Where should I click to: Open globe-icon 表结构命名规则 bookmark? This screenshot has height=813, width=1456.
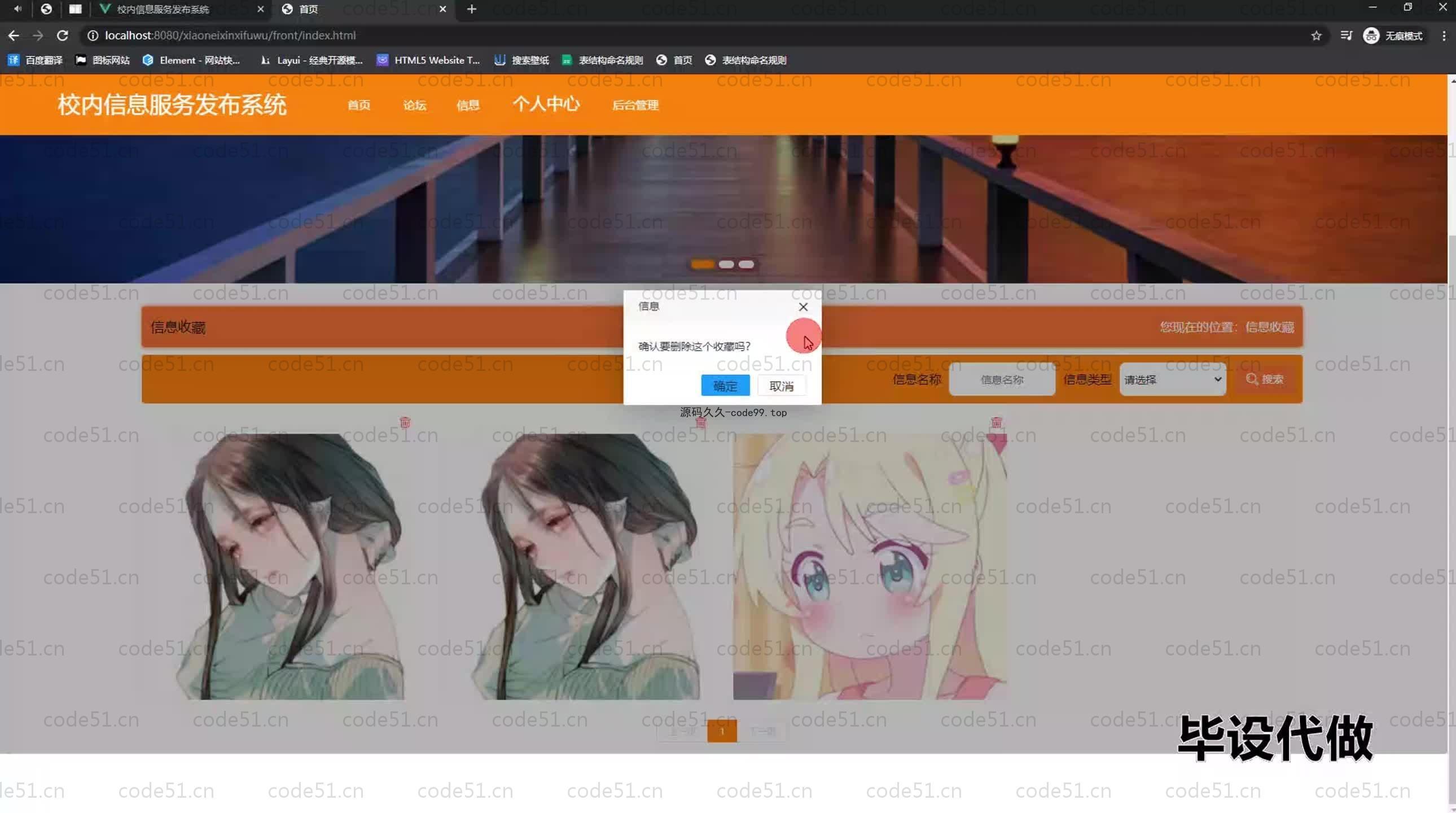(745, 60)
